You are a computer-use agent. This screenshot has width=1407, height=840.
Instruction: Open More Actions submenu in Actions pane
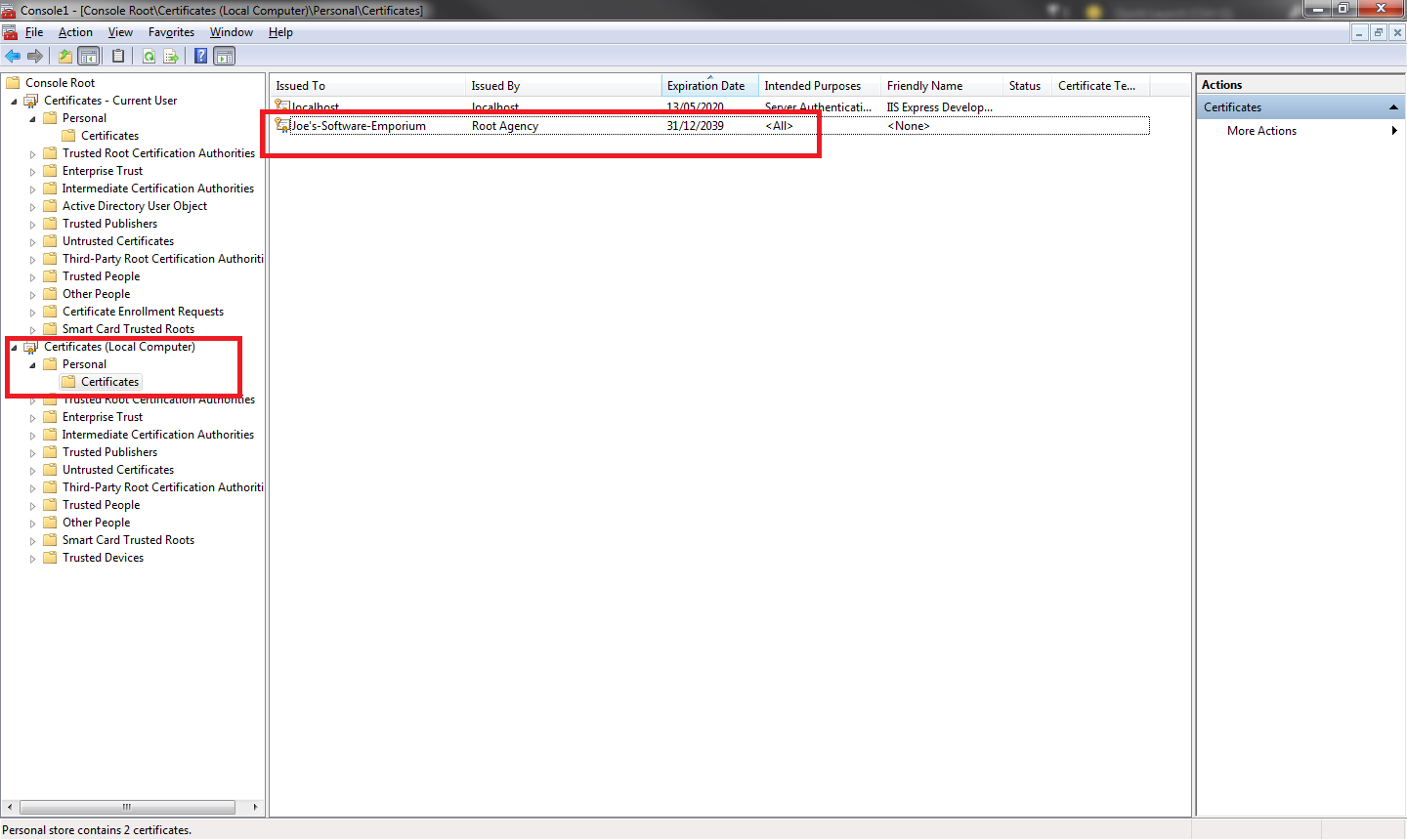click(x=1261, y=131)
